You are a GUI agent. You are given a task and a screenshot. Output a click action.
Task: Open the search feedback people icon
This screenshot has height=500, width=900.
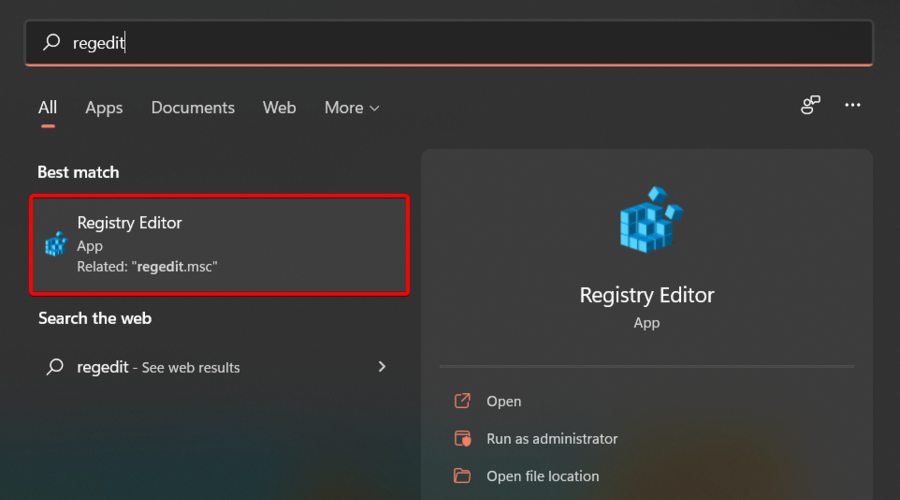coord(810,105)
